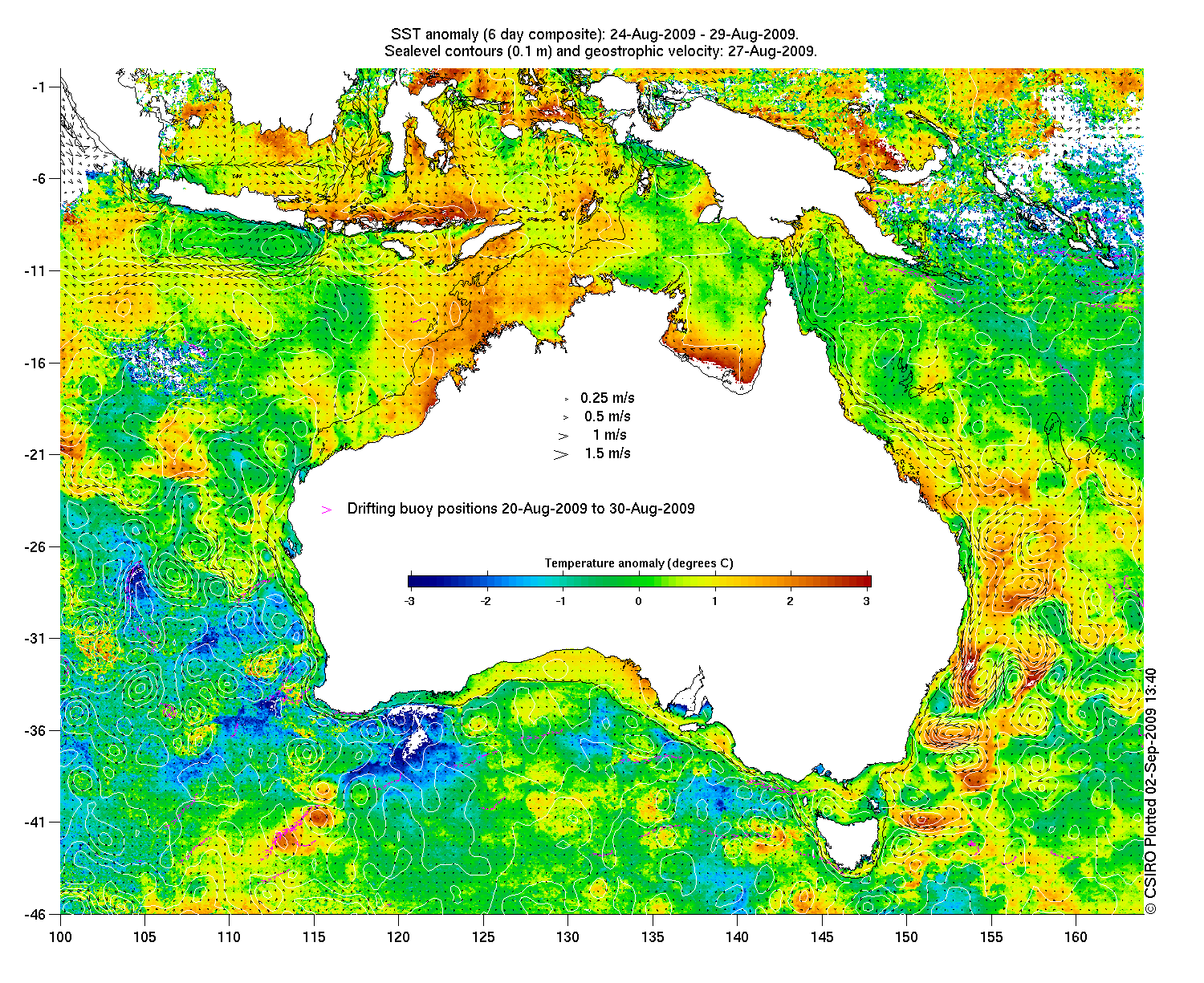Click the 'Drifting buoy positions' legend text
The image size is (1204, 983).
click(521, 509)
